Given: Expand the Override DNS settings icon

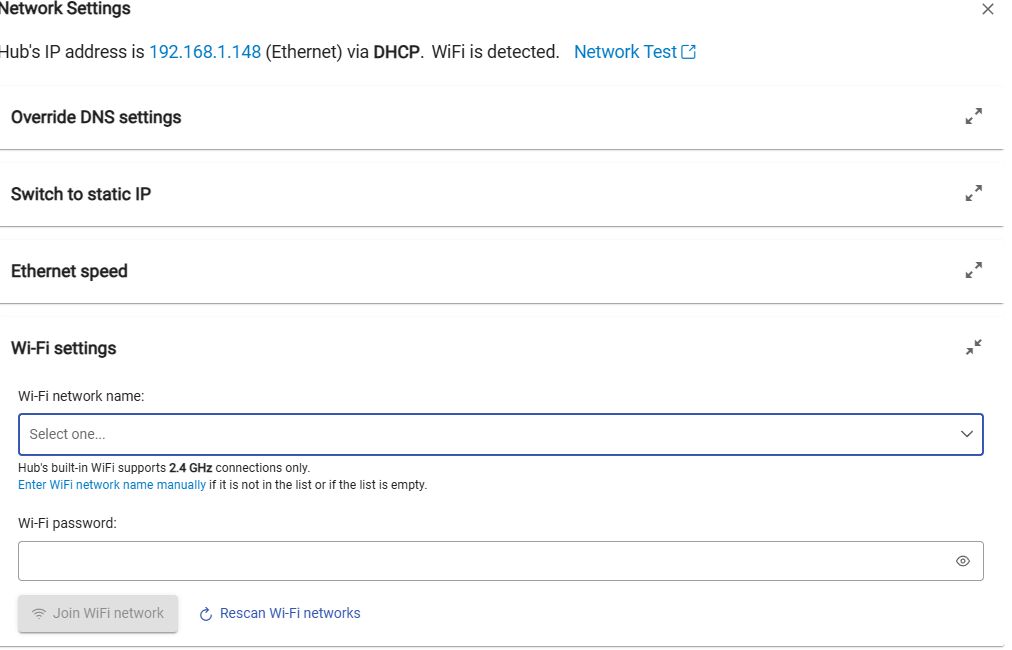Looking at the screenshot, I should tap(973, 117).
